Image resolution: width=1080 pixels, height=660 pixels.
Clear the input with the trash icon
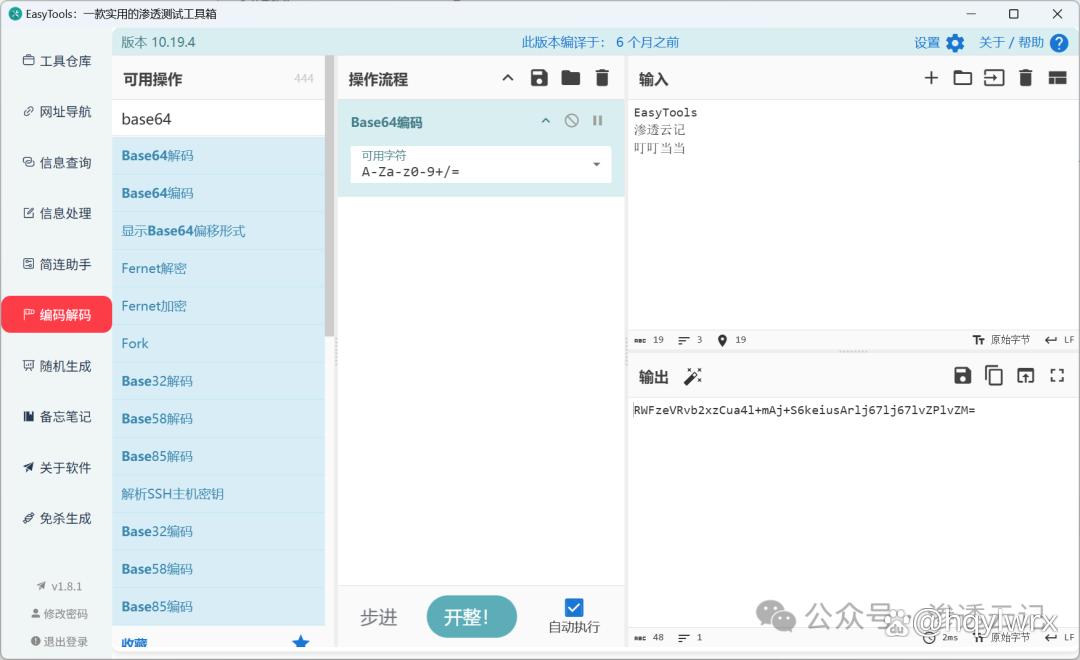[x=1025, y=78]
